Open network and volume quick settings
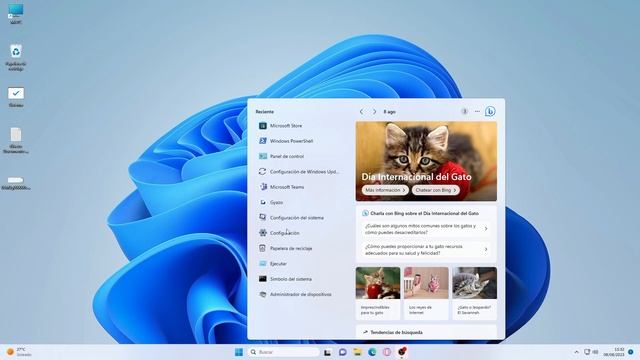Screen dimensions: 640x360 [591, 352]
